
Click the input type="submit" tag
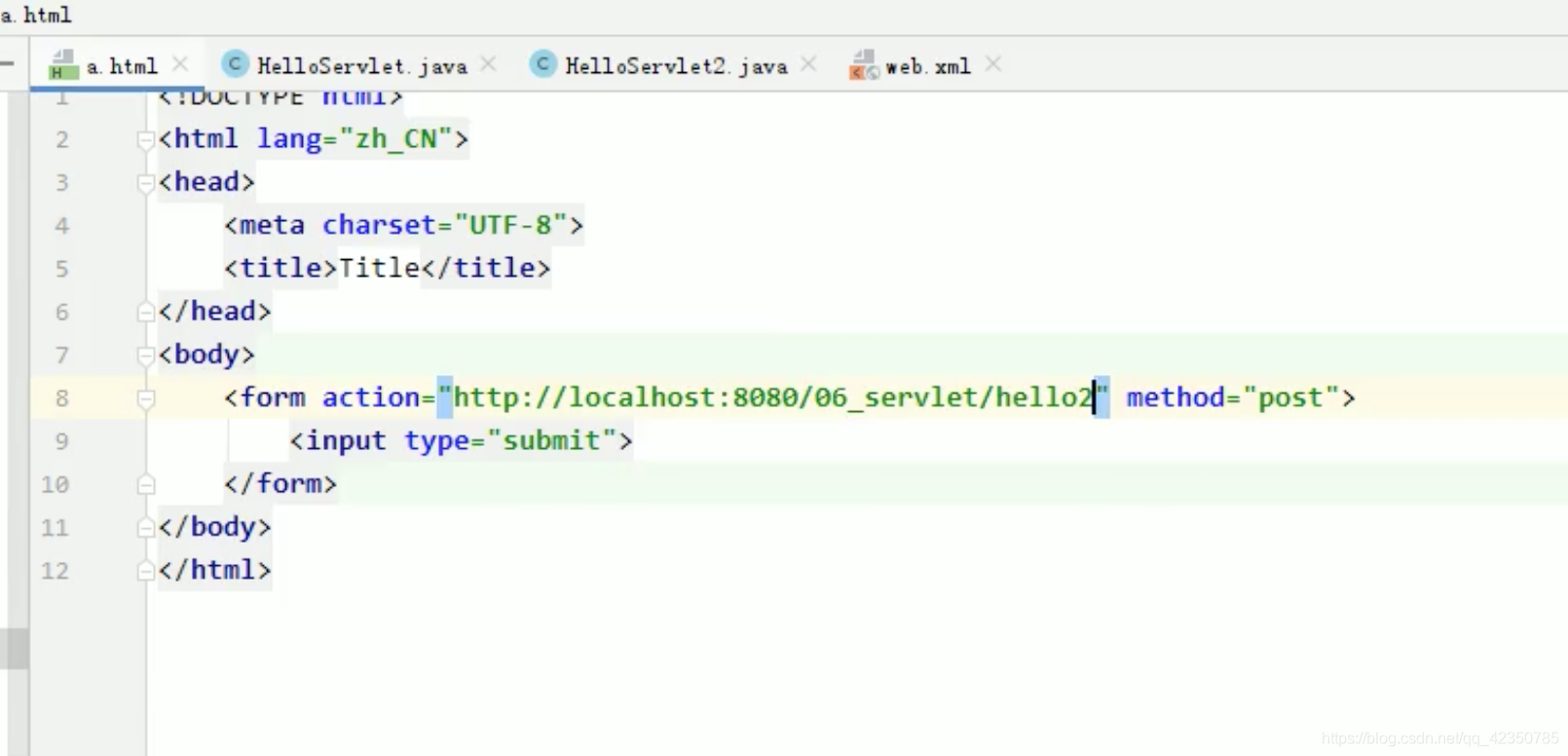tap(461, 440)
